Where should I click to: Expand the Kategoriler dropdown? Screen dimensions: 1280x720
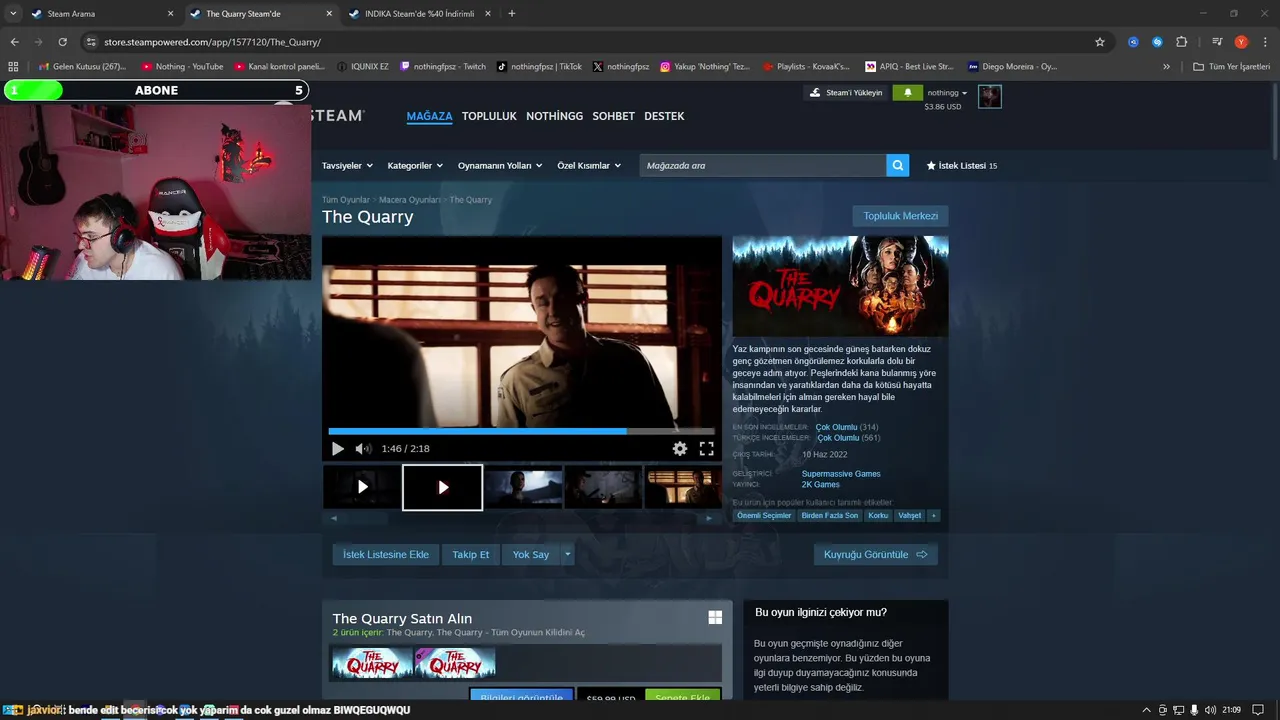[414, 165]
